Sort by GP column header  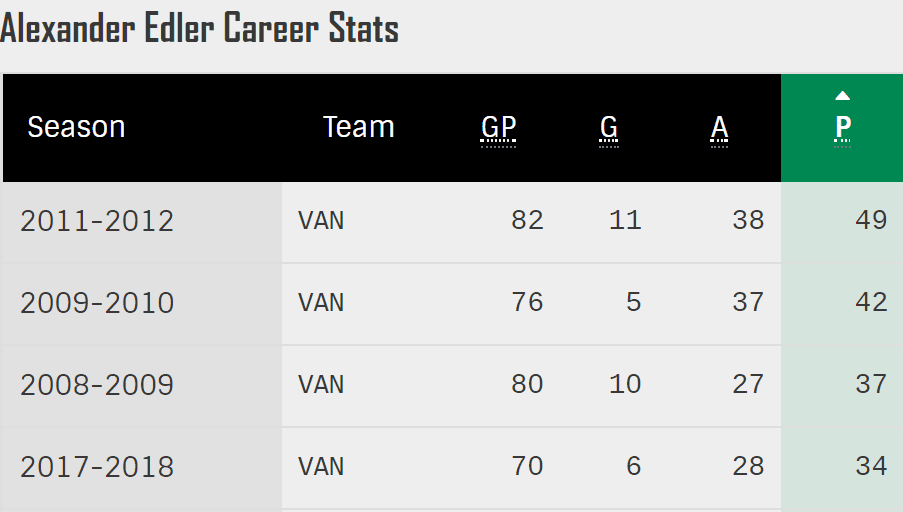(x=498, y=128)
